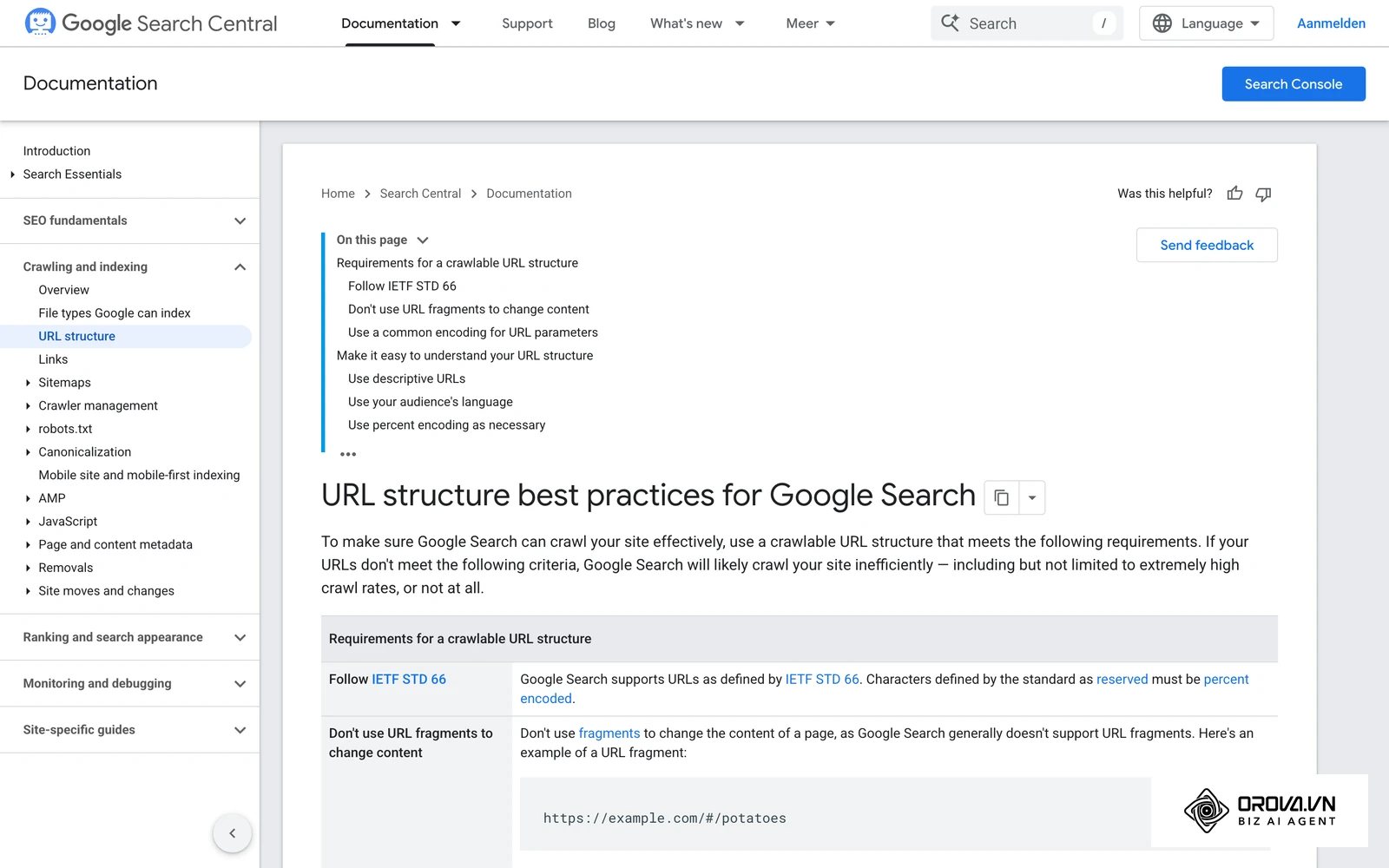
Task: Click the Send feedback button
Action: (1207, 245)
